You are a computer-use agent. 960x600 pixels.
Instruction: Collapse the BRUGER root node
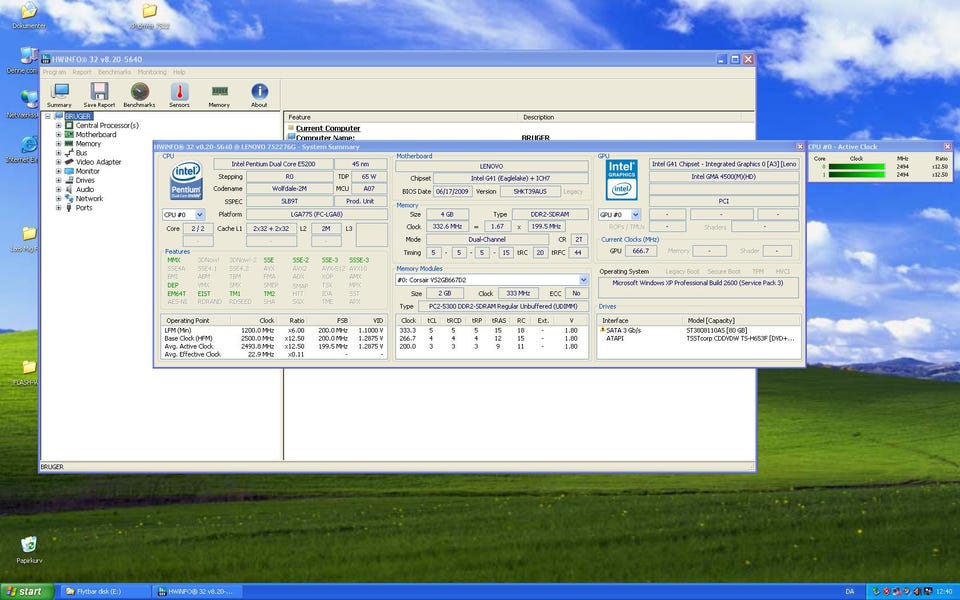[48, 116]
